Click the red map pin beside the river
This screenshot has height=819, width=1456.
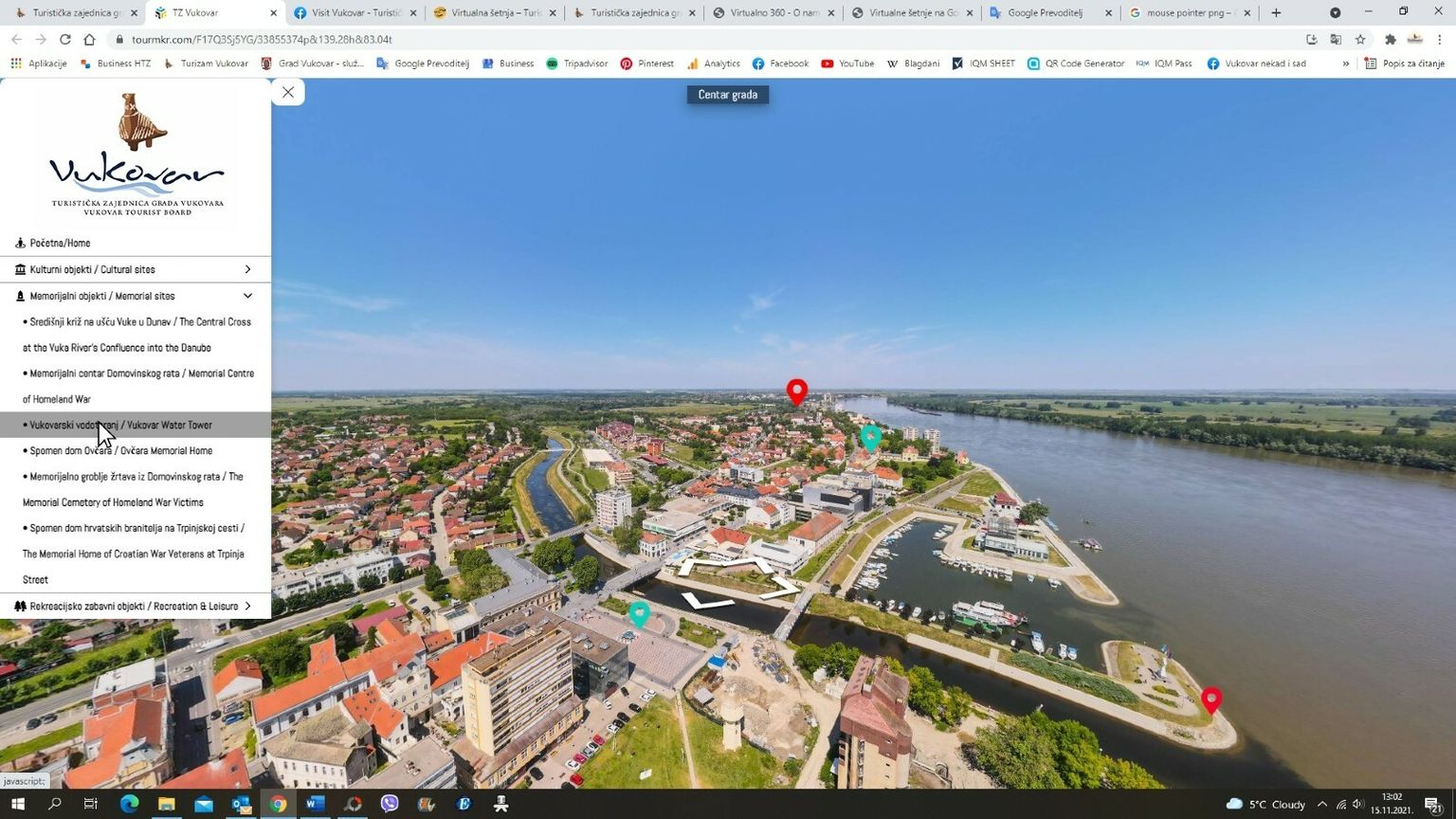click(796, 391)
